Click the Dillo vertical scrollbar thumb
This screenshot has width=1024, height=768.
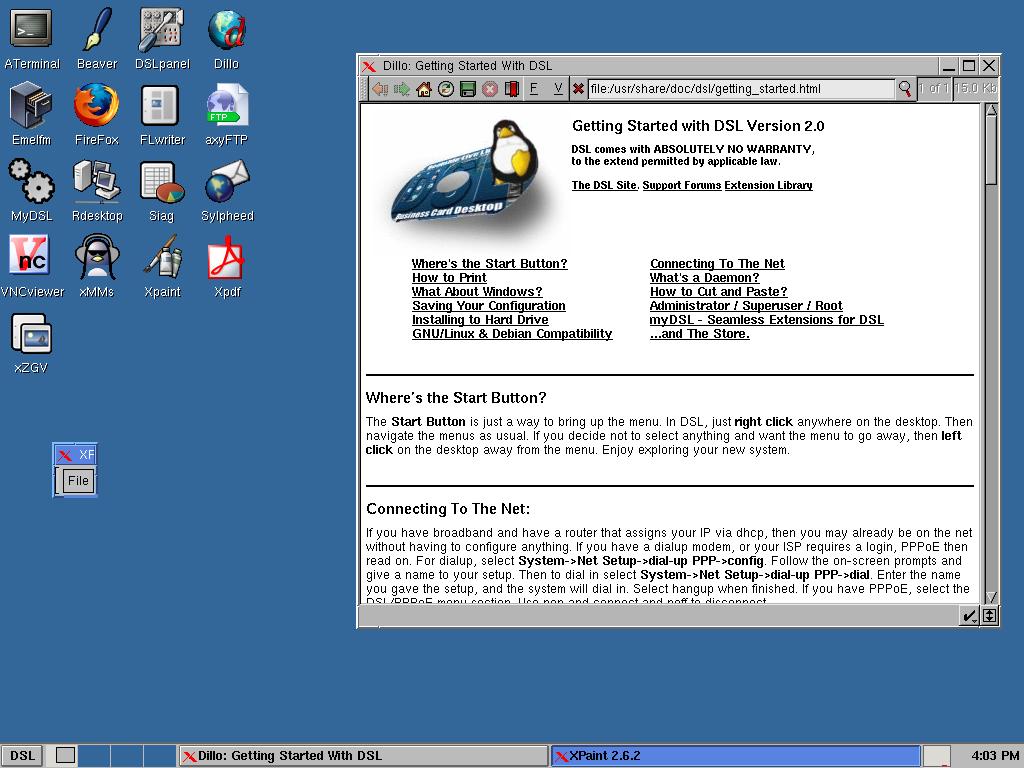coord(991,150)
